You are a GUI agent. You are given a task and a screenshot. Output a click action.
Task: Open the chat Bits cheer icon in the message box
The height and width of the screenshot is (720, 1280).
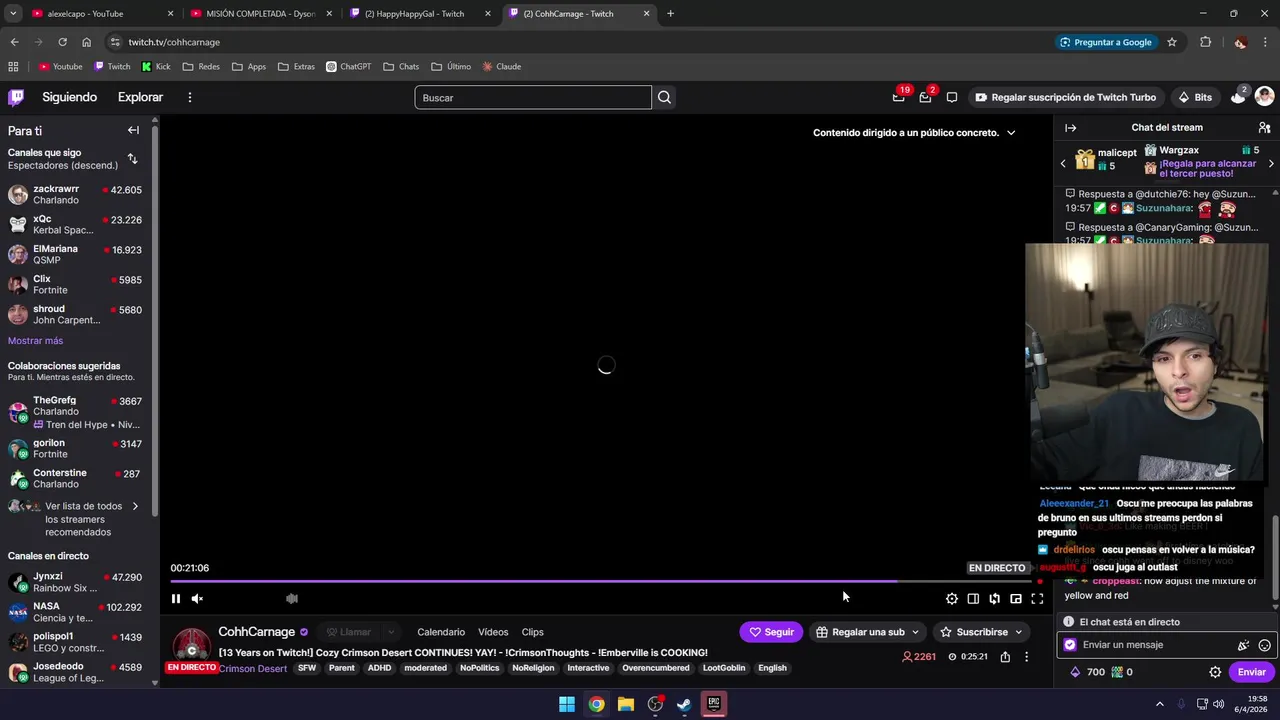coord(1243,646)
